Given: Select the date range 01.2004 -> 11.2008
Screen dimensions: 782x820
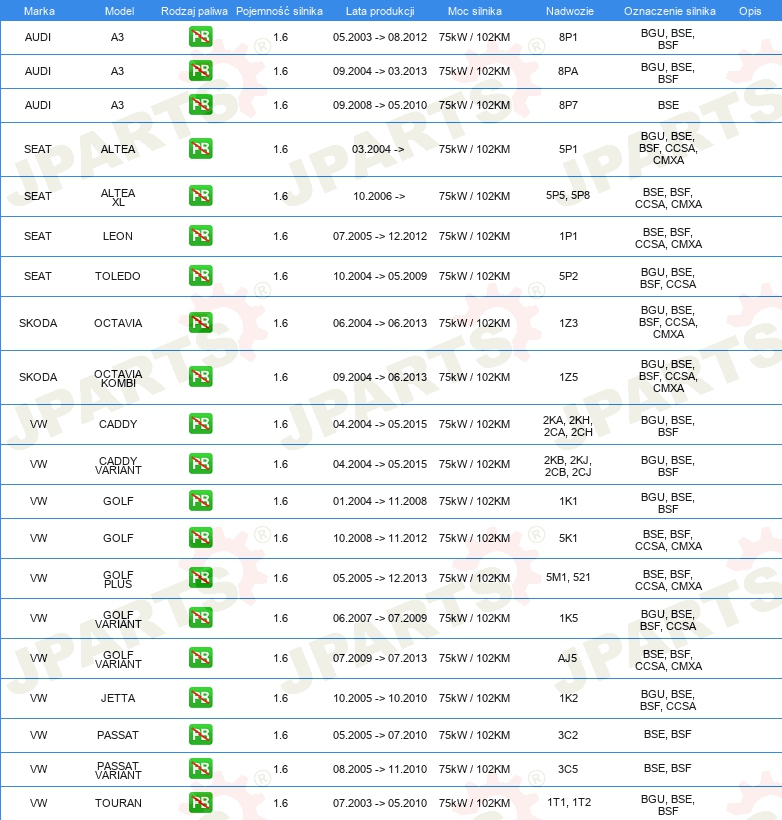Looking at the screenshot, I should pyautogui.click(x=380, y=501).
